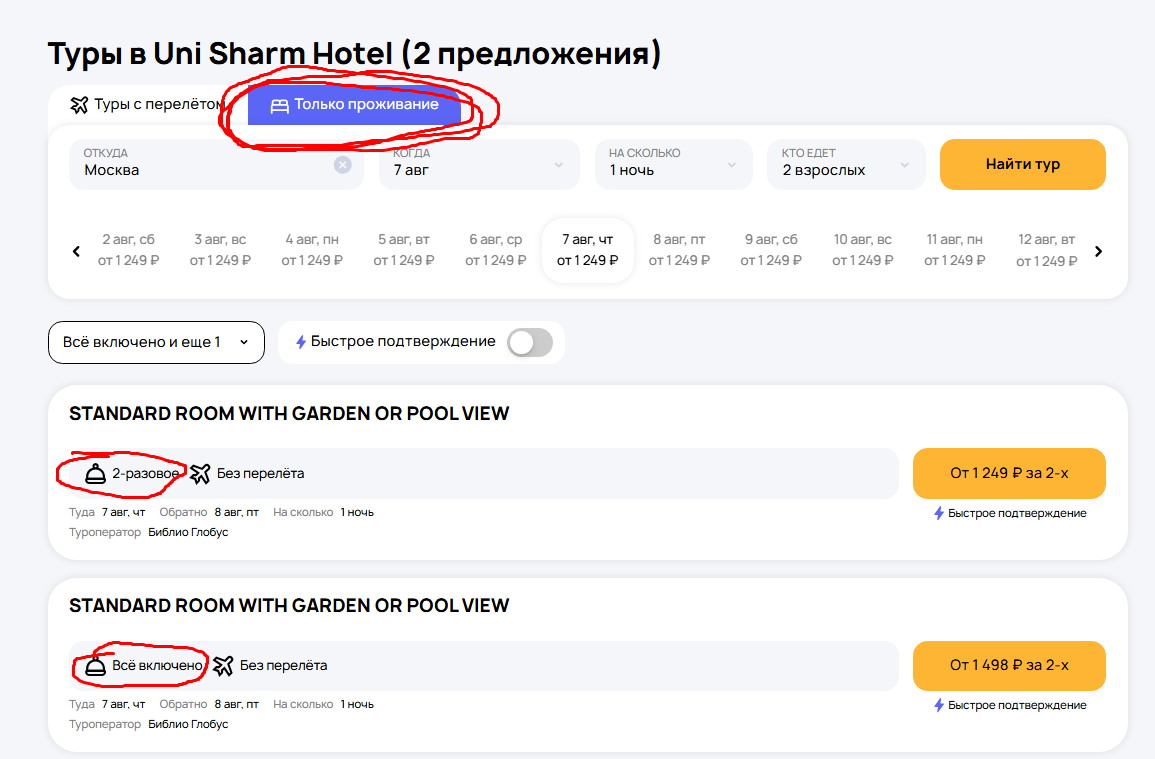Pick the 10 авг, вс date option
The image size is (1155, 759).
coord(863,250)
